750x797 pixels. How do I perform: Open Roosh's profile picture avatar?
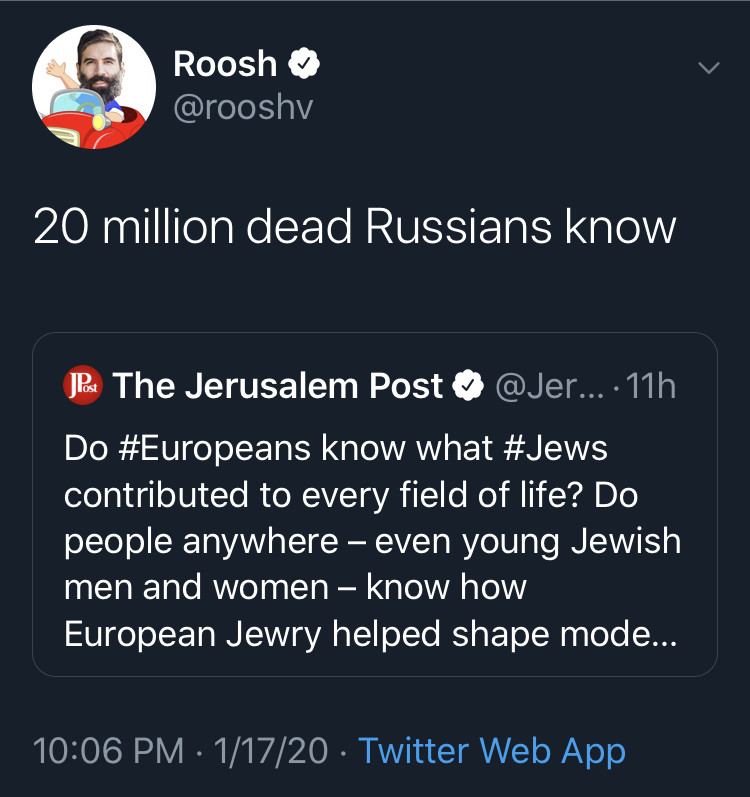click(94, 87)
